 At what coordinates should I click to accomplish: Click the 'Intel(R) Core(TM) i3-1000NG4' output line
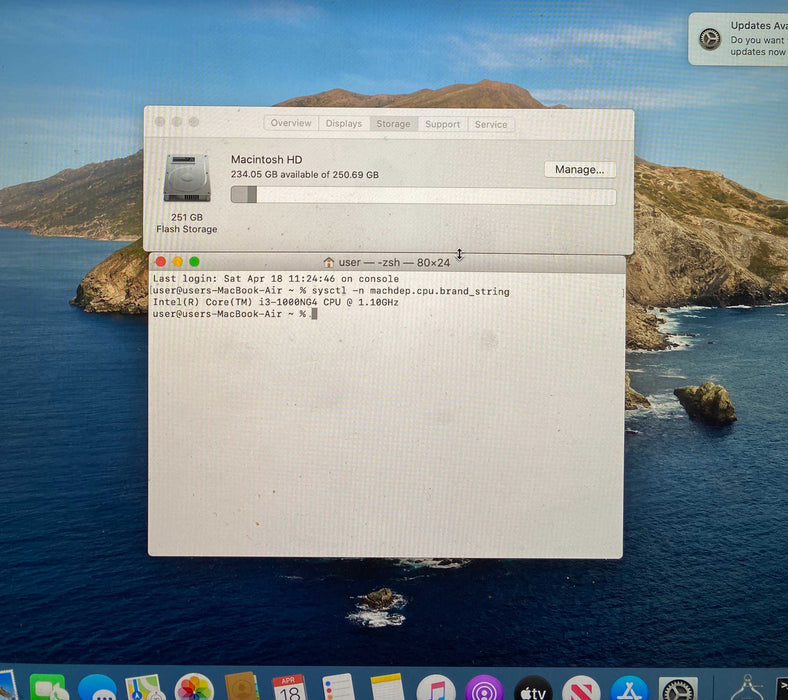(275, 303)
